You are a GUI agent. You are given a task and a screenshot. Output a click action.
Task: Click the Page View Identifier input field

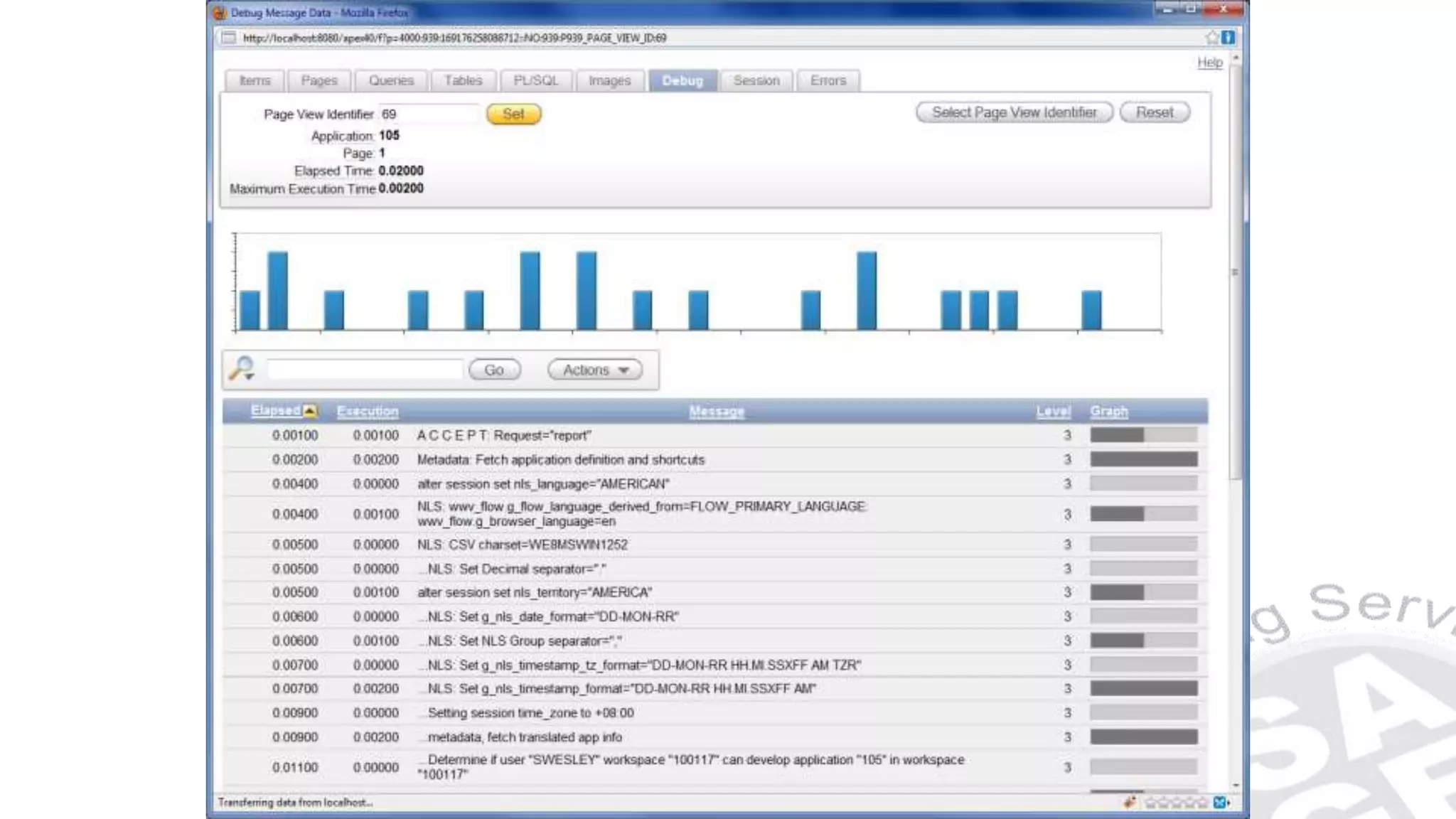coord(429,114)
